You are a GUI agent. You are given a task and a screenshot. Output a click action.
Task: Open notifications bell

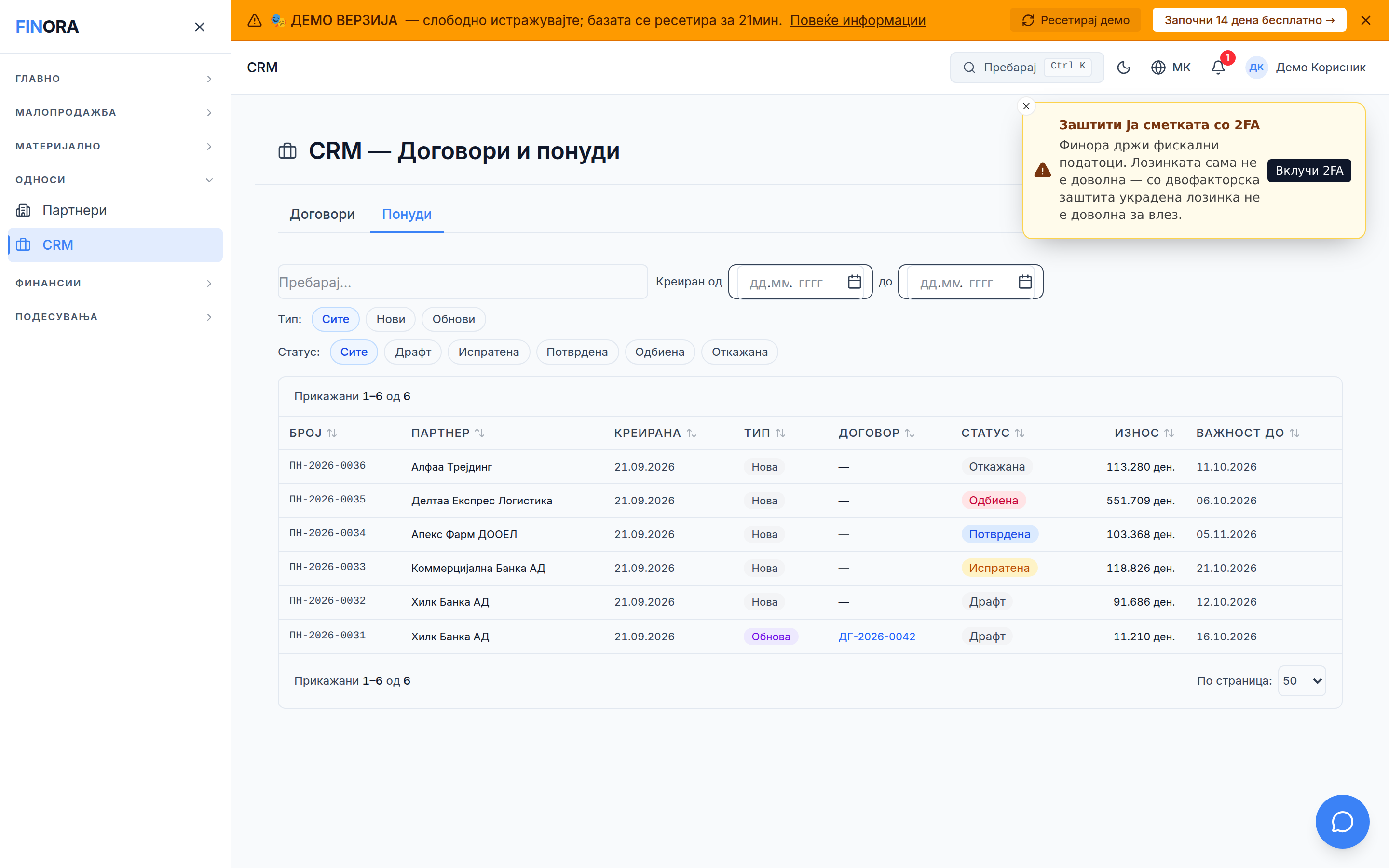tap(1218, 68)
